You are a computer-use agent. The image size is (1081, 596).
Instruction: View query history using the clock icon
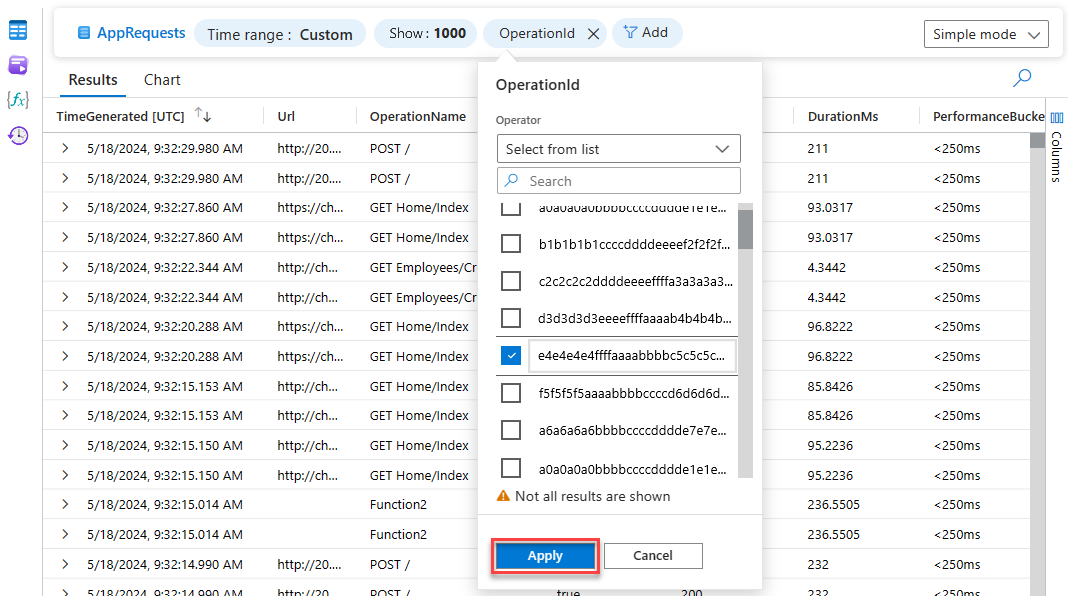(x=18, y=135)
